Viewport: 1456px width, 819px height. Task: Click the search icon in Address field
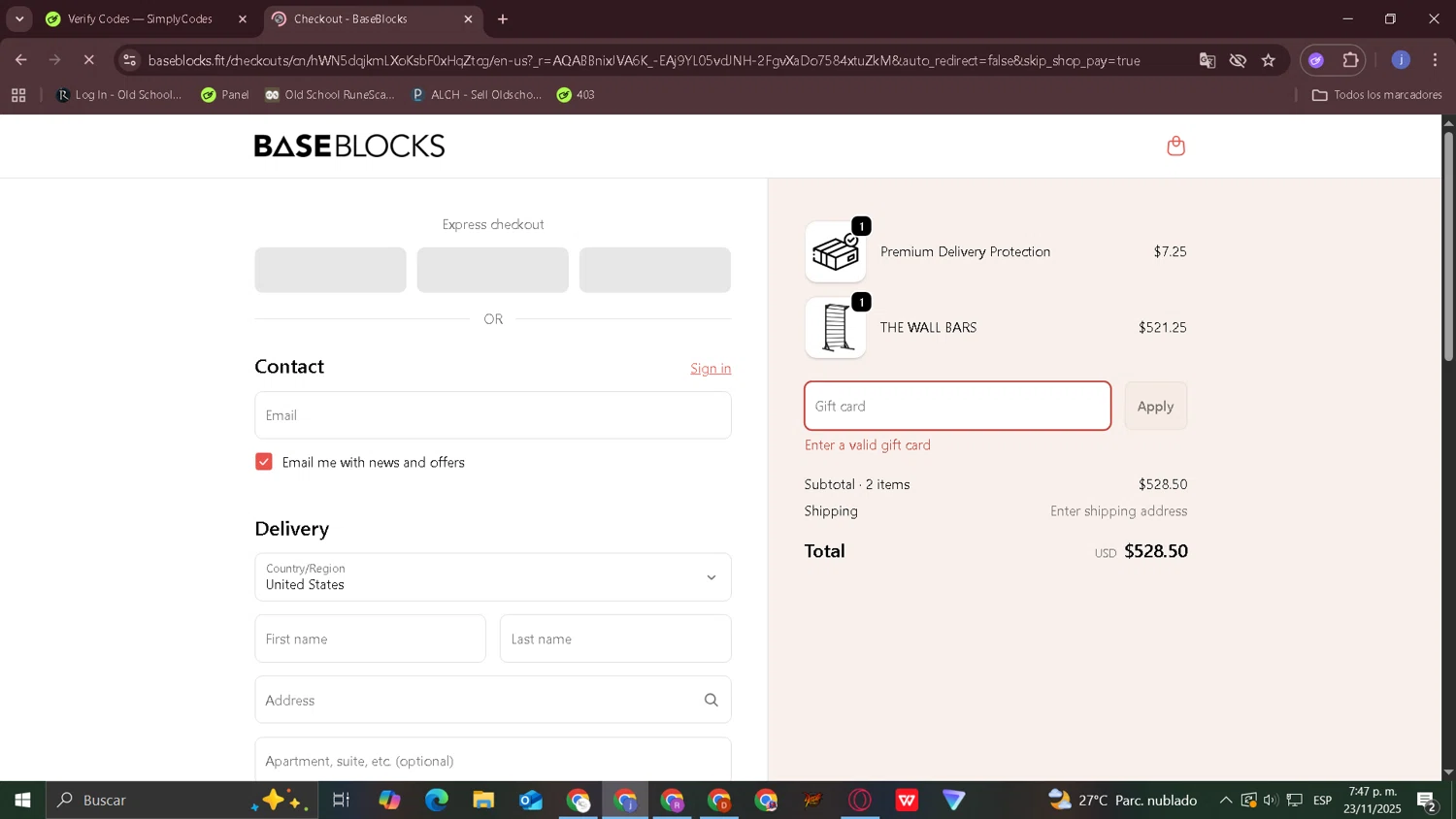[x=711, y=700]
